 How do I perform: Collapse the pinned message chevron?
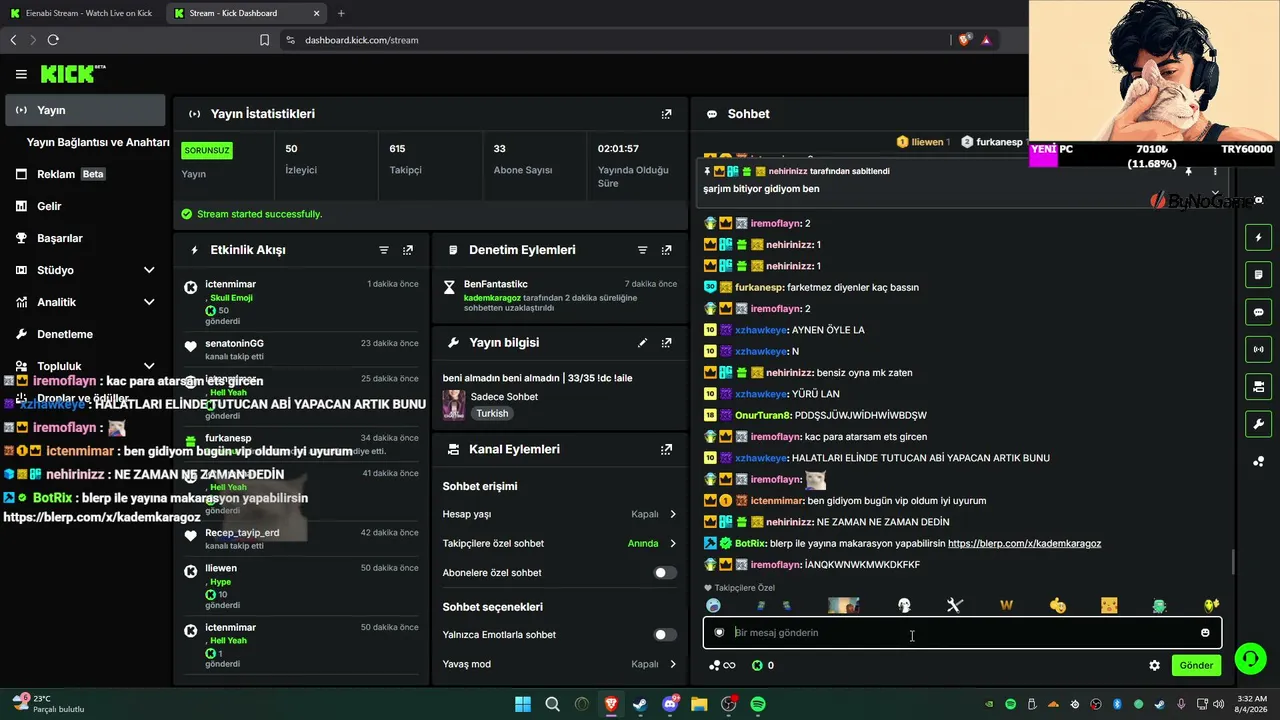(1215, 193)
